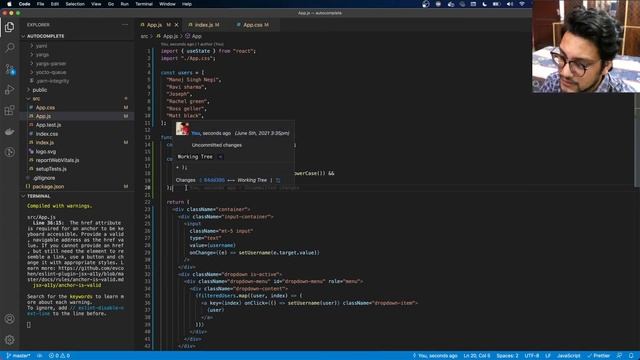Screen dimensions: 640x360
Task: Close the App.js editor tab
Action: pos(177,25)
